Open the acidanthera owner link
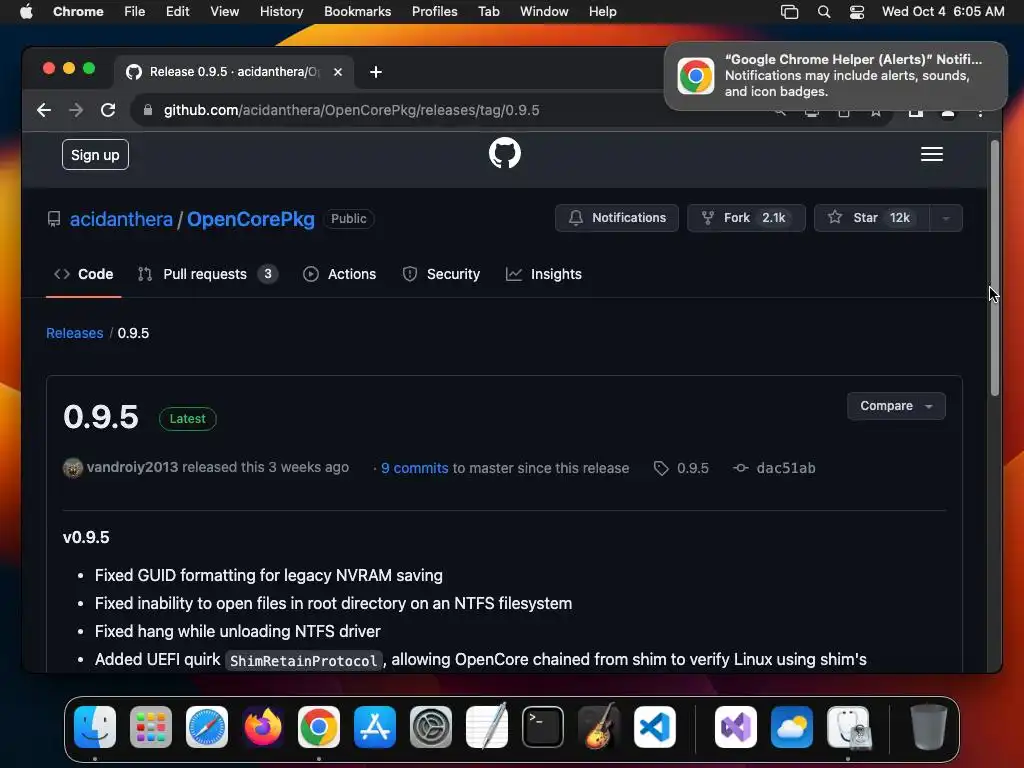The height and width of the screenshot is (768, 1024). (x=121, y=219)
